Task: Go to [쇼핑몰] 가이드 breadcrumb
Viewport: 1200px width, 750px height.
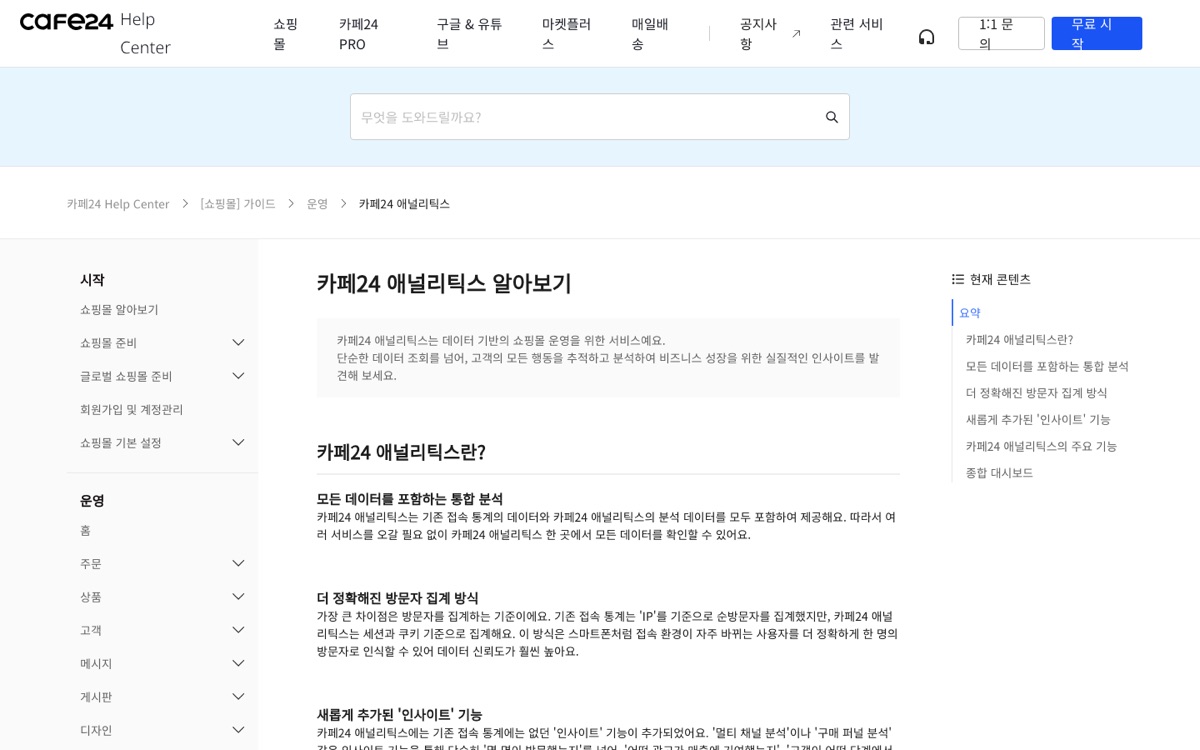Action: click(238, 204)
